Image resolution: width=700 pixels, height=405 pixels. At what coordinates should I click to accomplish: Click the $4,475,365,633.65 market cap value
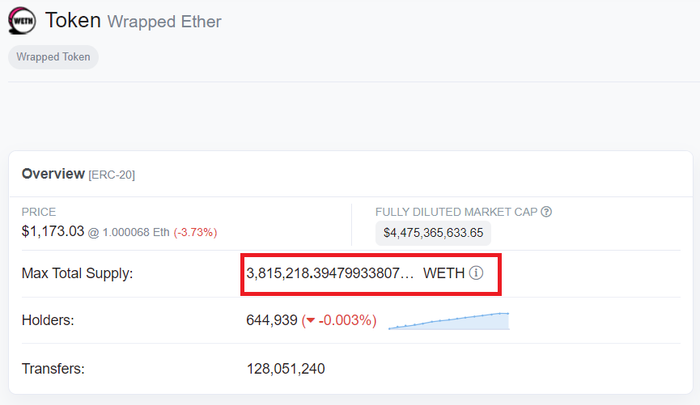pos(433,233)
